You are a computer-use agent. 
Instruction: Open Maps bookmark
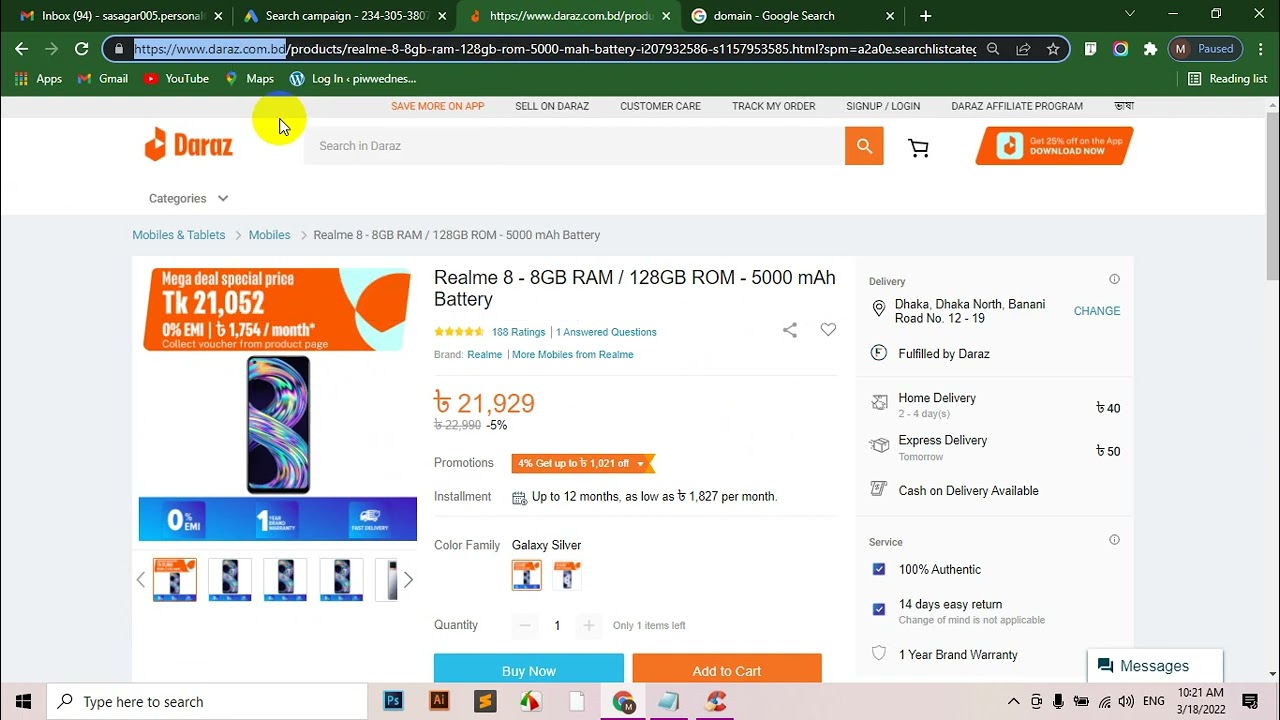249,78
